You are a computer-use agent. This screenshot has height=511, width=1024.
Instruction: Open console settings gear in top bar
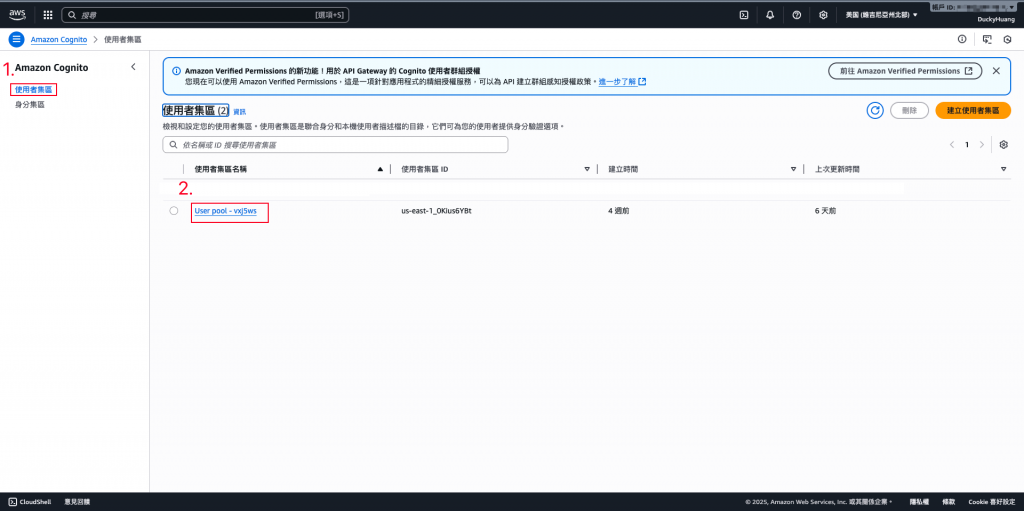[824, 14]
